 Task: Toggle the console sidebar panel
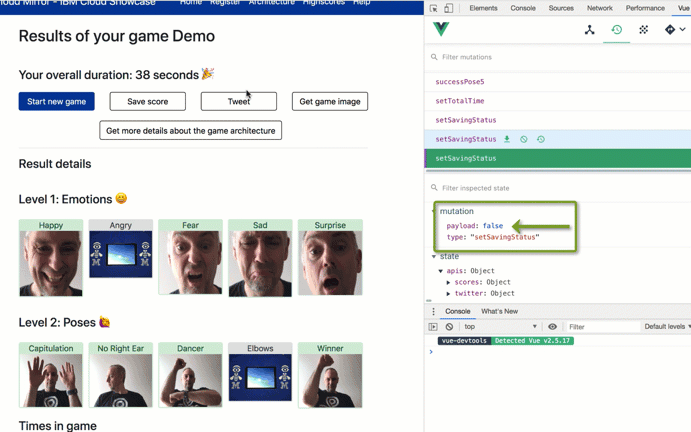point(433,327)
